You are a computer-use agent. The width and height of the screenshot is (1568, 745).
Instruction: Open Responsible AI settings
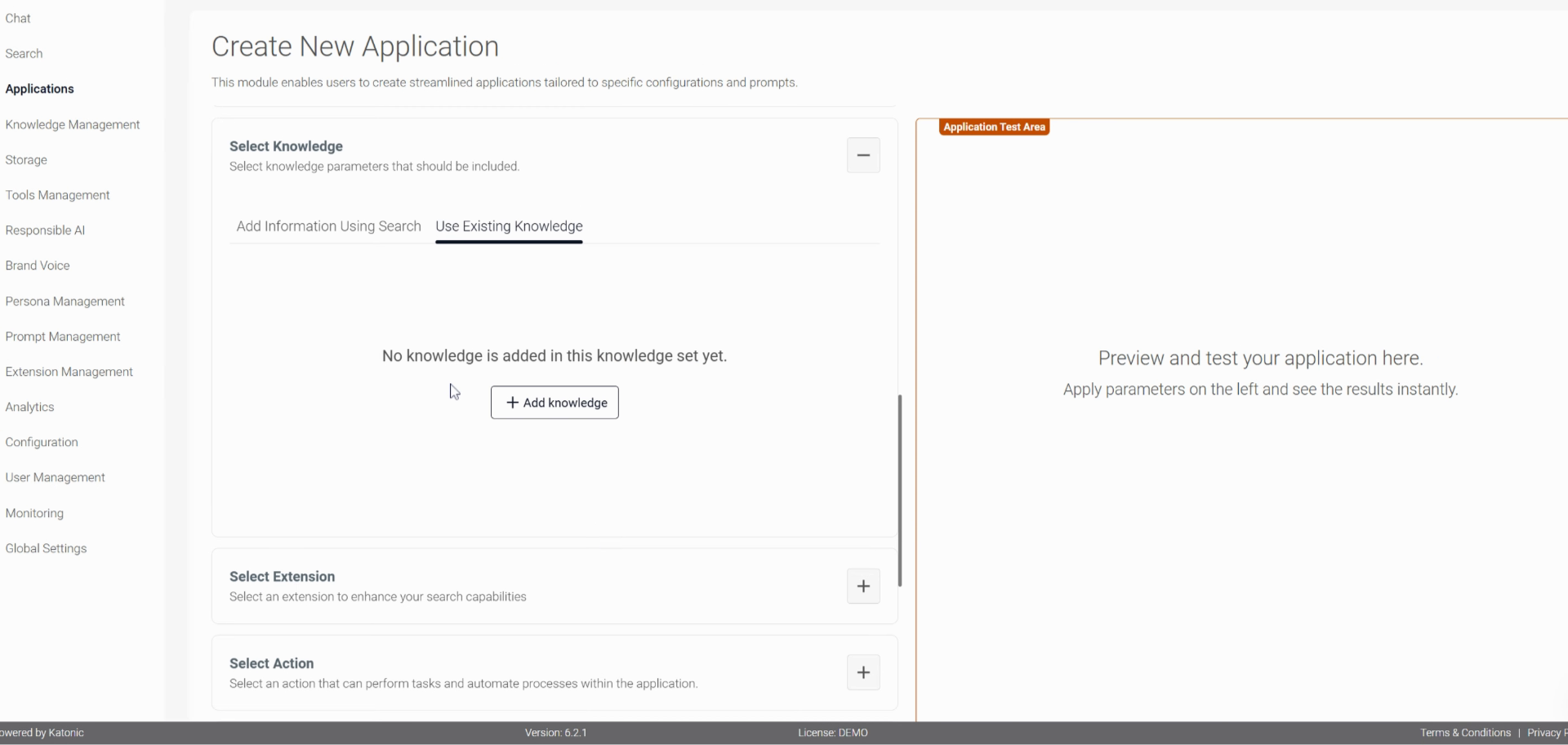[45, 230]
